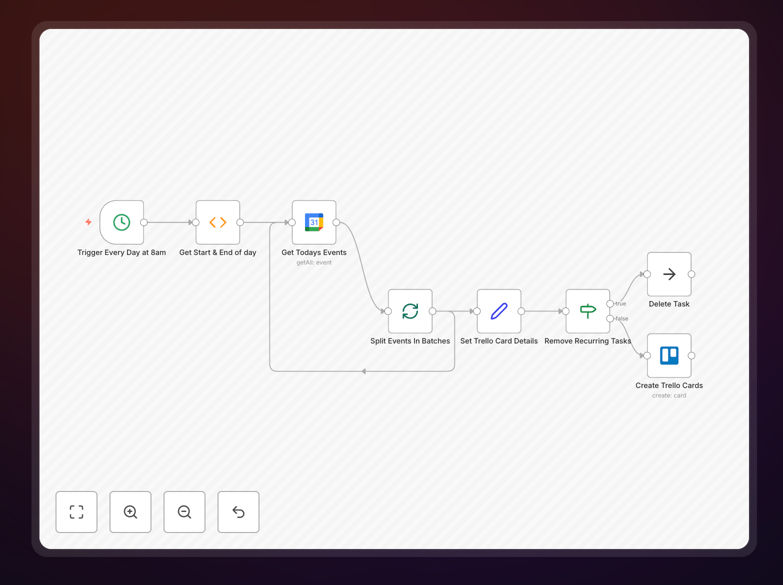The image size is (783, 585).
Task: Click the 'getAll: event' subtitle
Action: (314, 263)
